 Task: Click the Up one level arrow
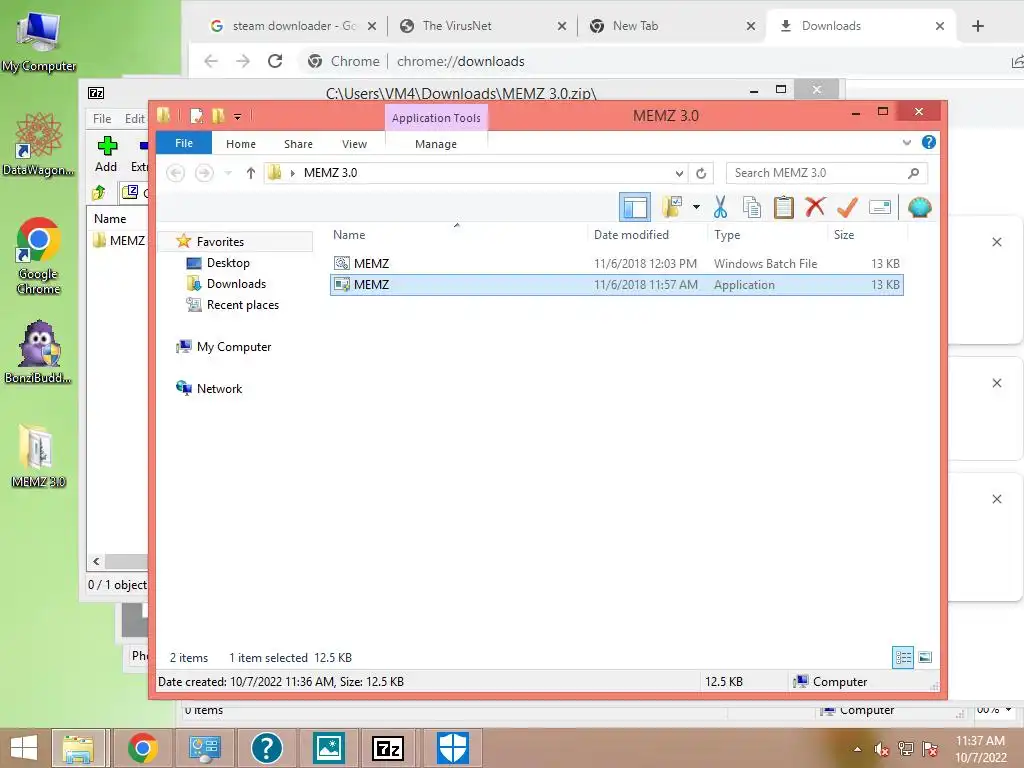click(250, 173)
